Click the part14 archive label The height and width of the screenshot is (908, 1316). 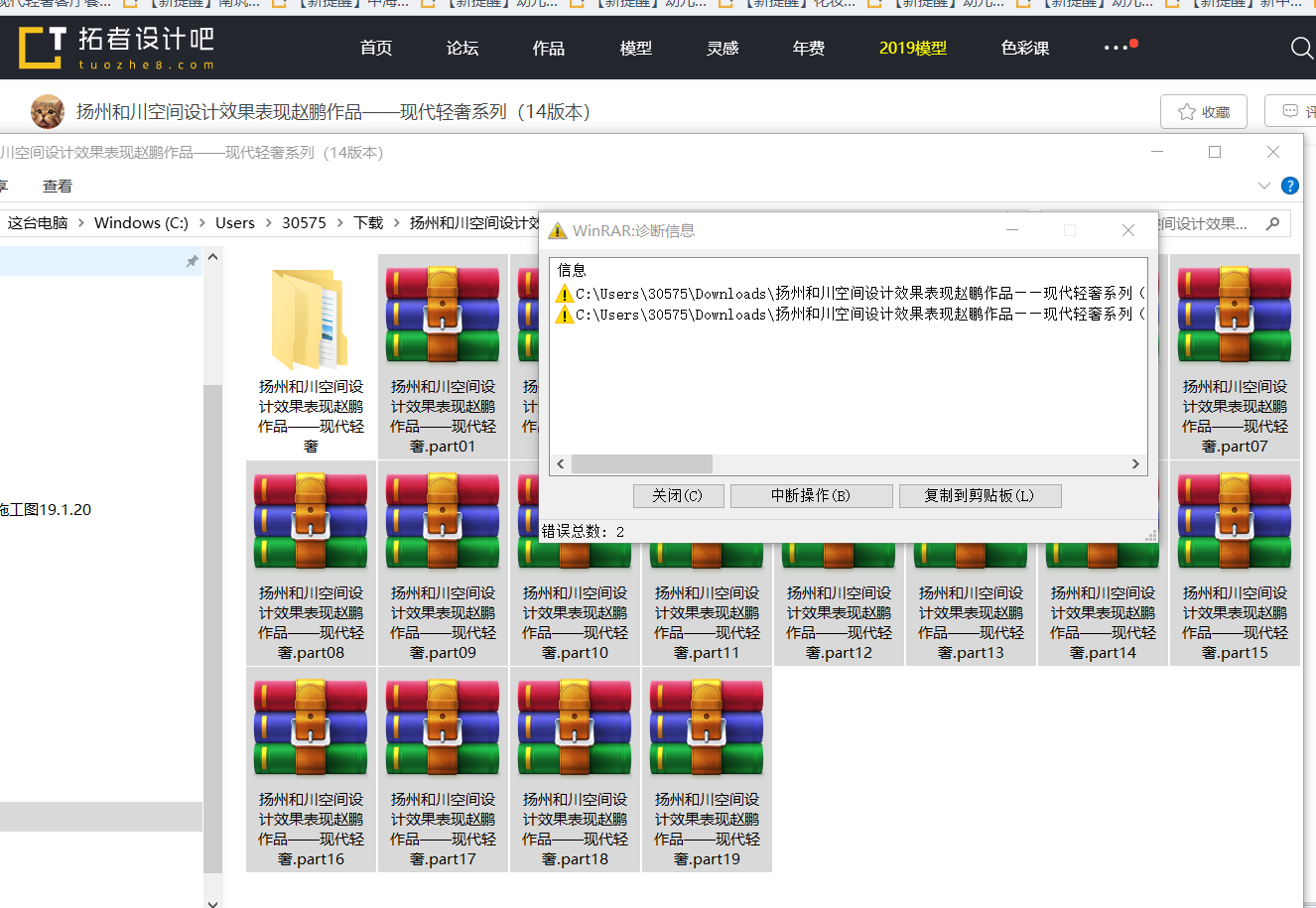[1103, 622]
